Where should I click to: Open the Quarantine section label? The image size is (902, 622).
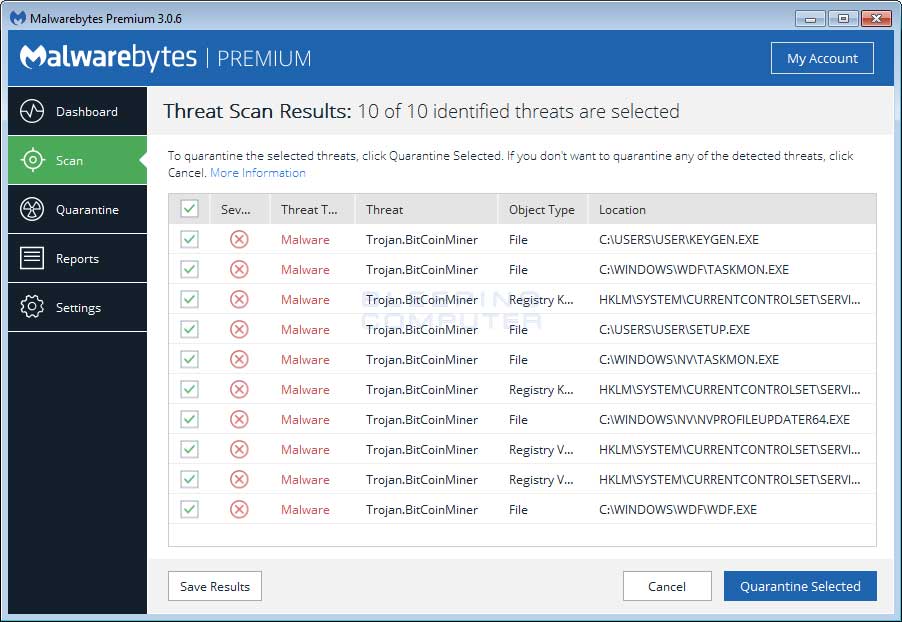point(87,210)
